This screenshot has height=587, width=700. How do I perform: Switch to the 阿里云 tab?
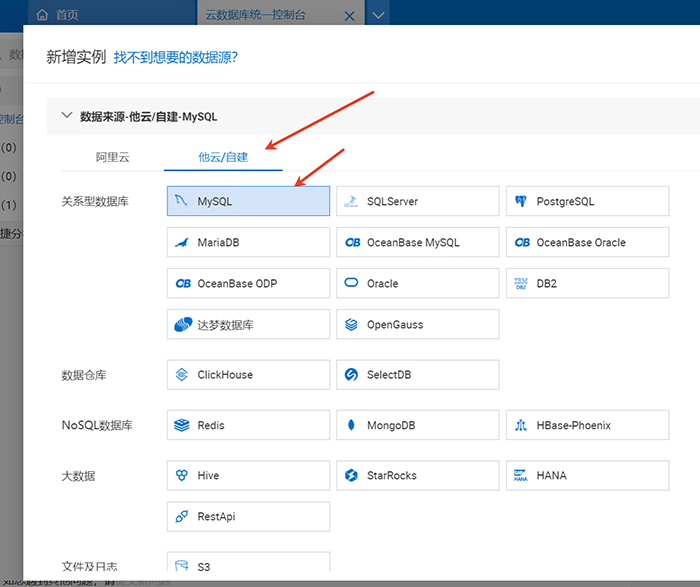(x=112, y=157)
